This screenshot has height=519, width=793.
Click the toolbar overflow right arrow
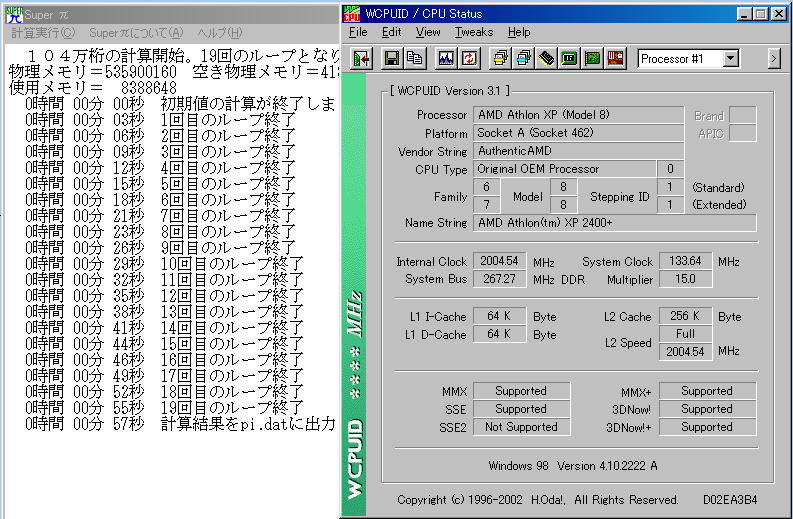point(773,59)
